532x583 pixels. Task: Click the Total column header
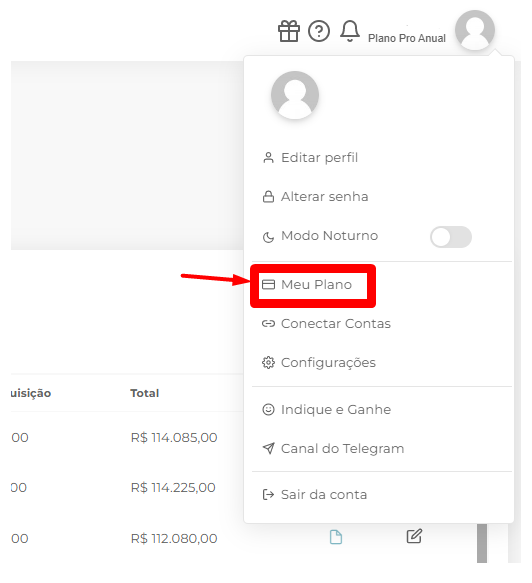145,393
